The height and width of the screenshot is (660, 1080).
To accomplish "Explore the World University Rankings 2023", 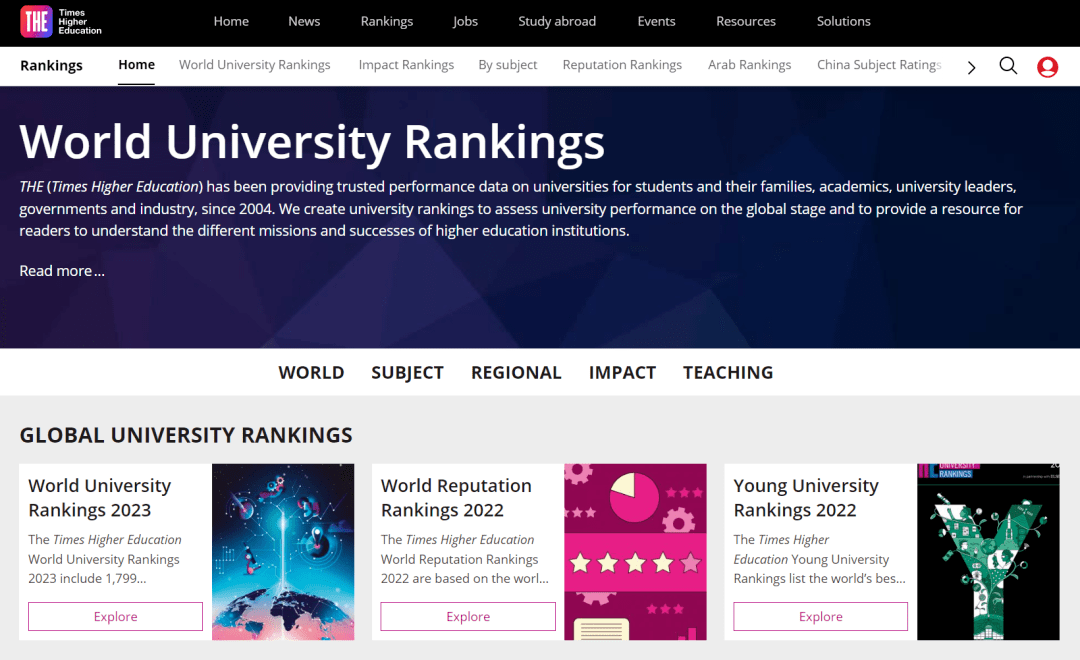I will pos(115,616).
